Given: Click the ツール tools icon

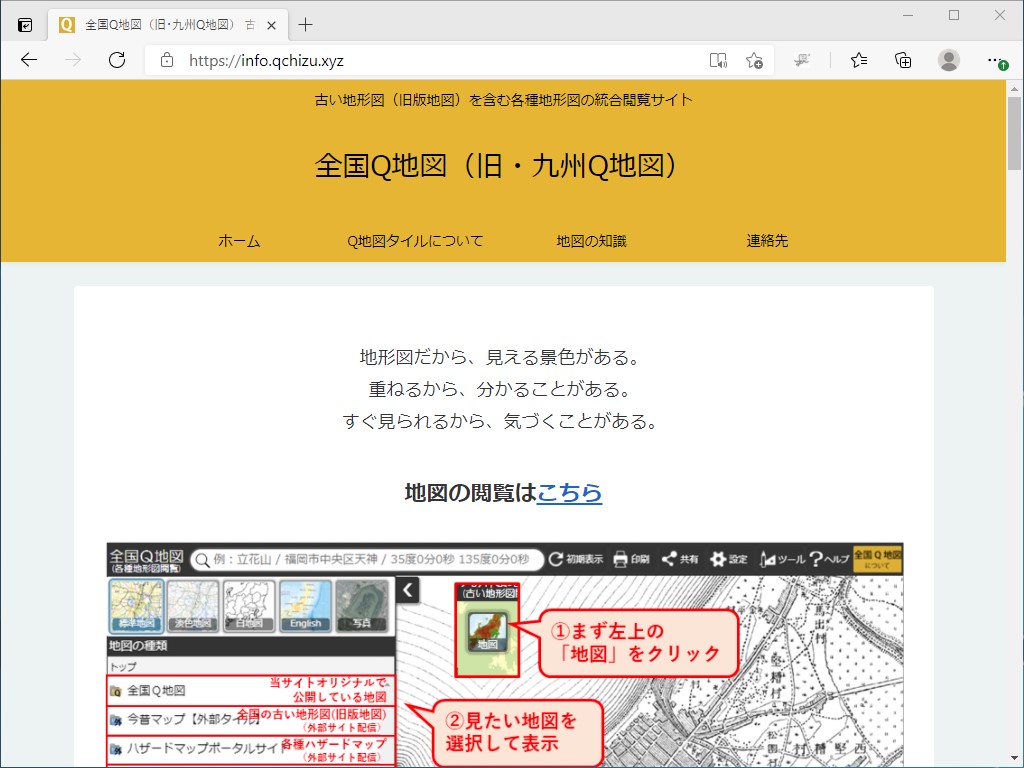Looking at the screenshot, I should pos(766,560).
